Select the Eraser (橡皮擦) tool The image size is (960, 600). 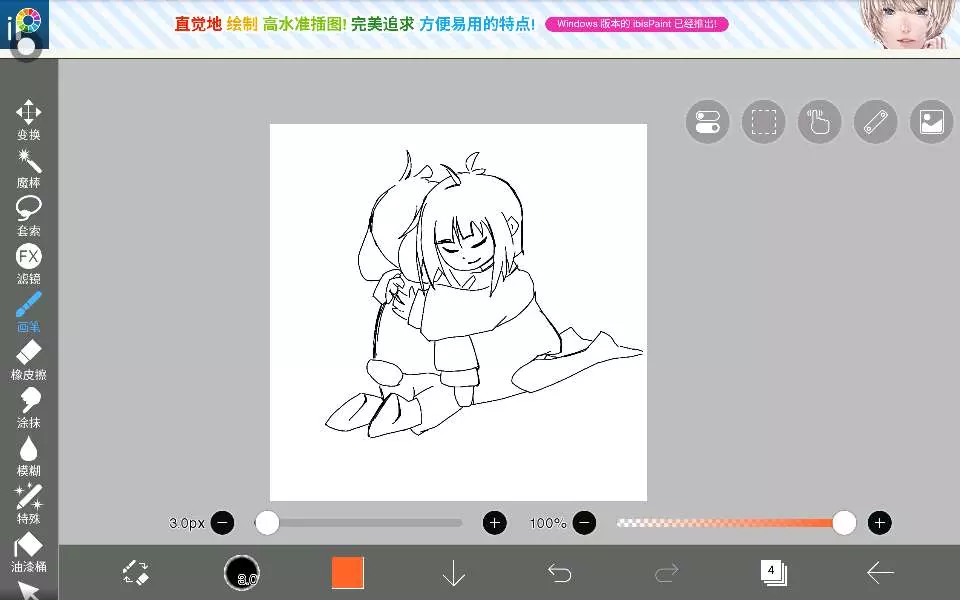29,360
